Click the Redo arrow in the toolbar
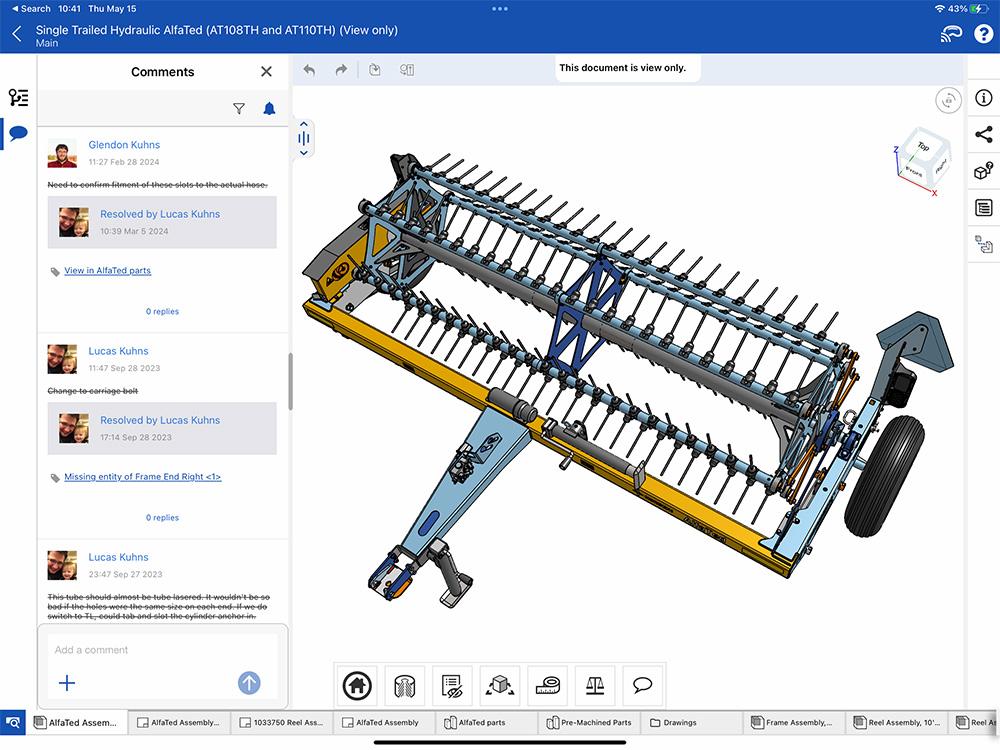1000x750 pixels. tap(340, 69)
